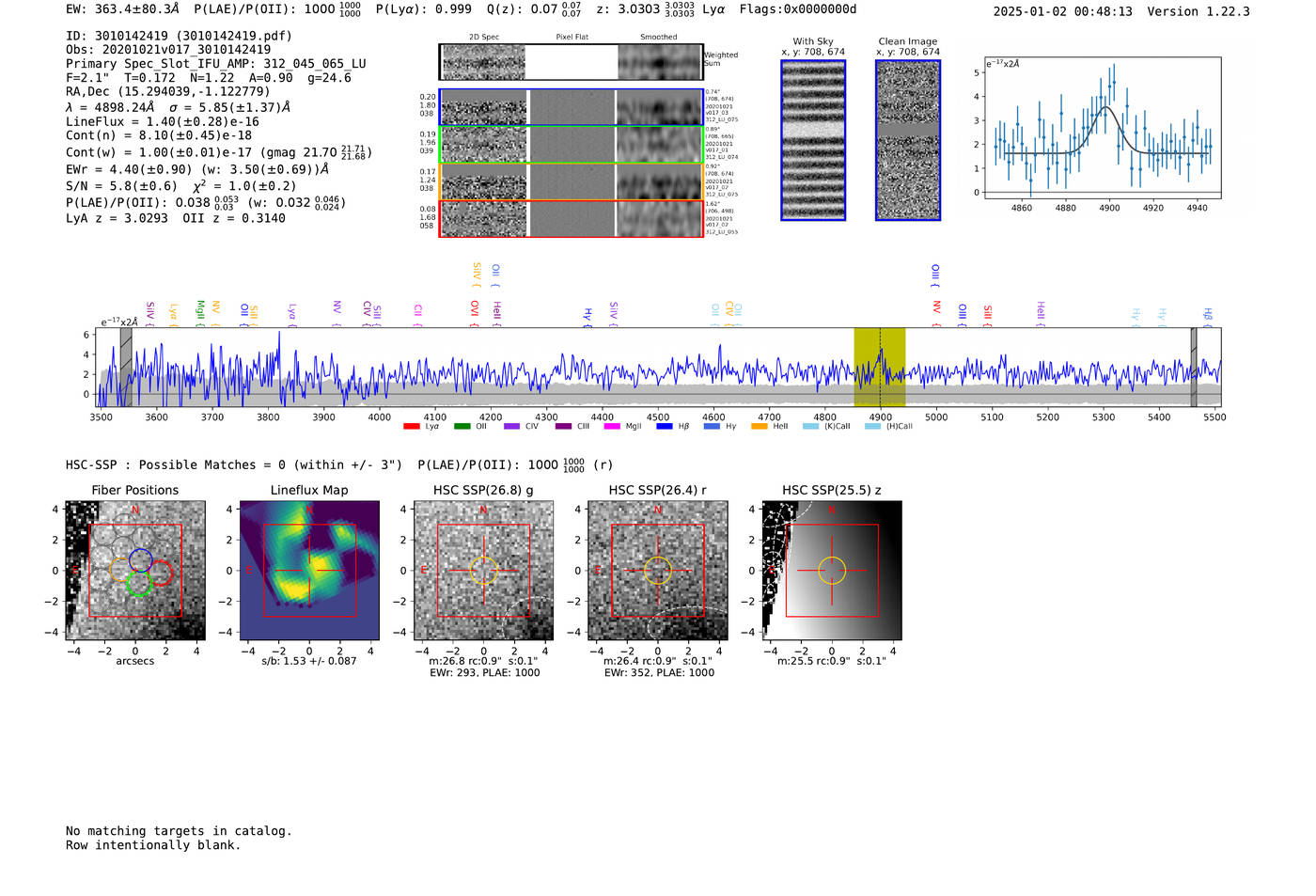Select the Weighted Sum 2D spectrum row
Screen dimensions: 1316x896
[x=571, y=62]
